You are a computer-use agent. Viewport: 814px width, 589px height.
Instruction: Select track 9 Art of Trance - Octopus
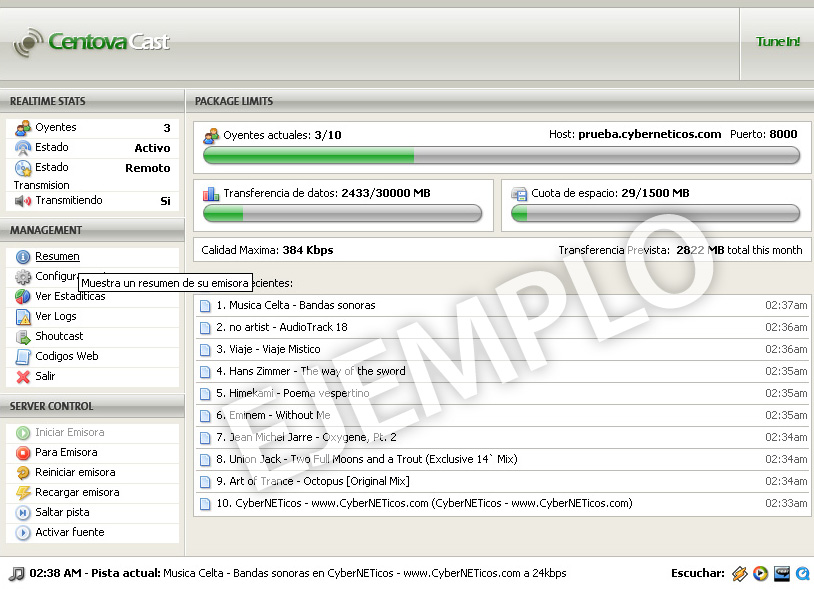501,482
